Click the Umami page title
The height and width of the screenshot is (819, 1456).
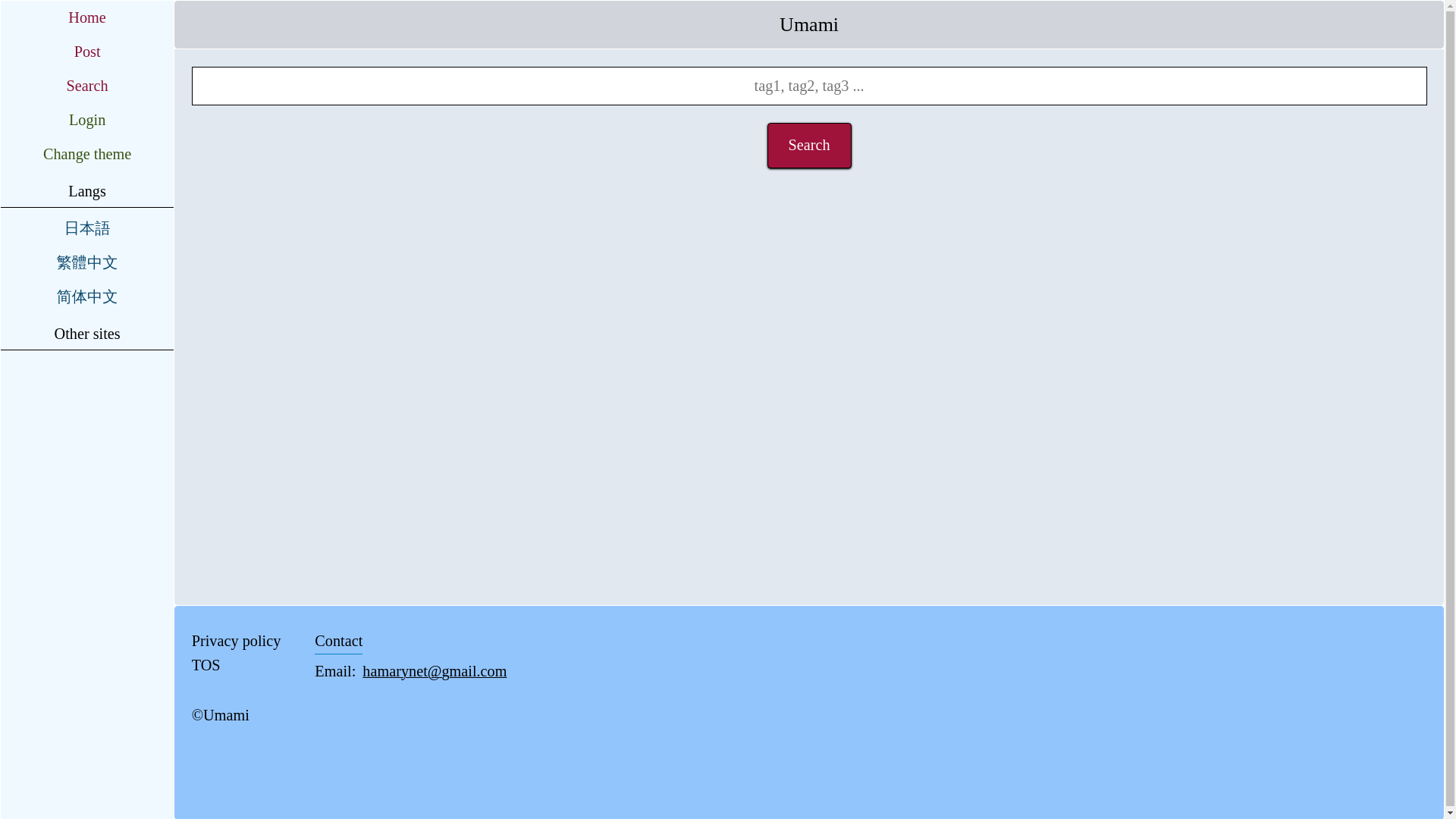pos(808,25)
